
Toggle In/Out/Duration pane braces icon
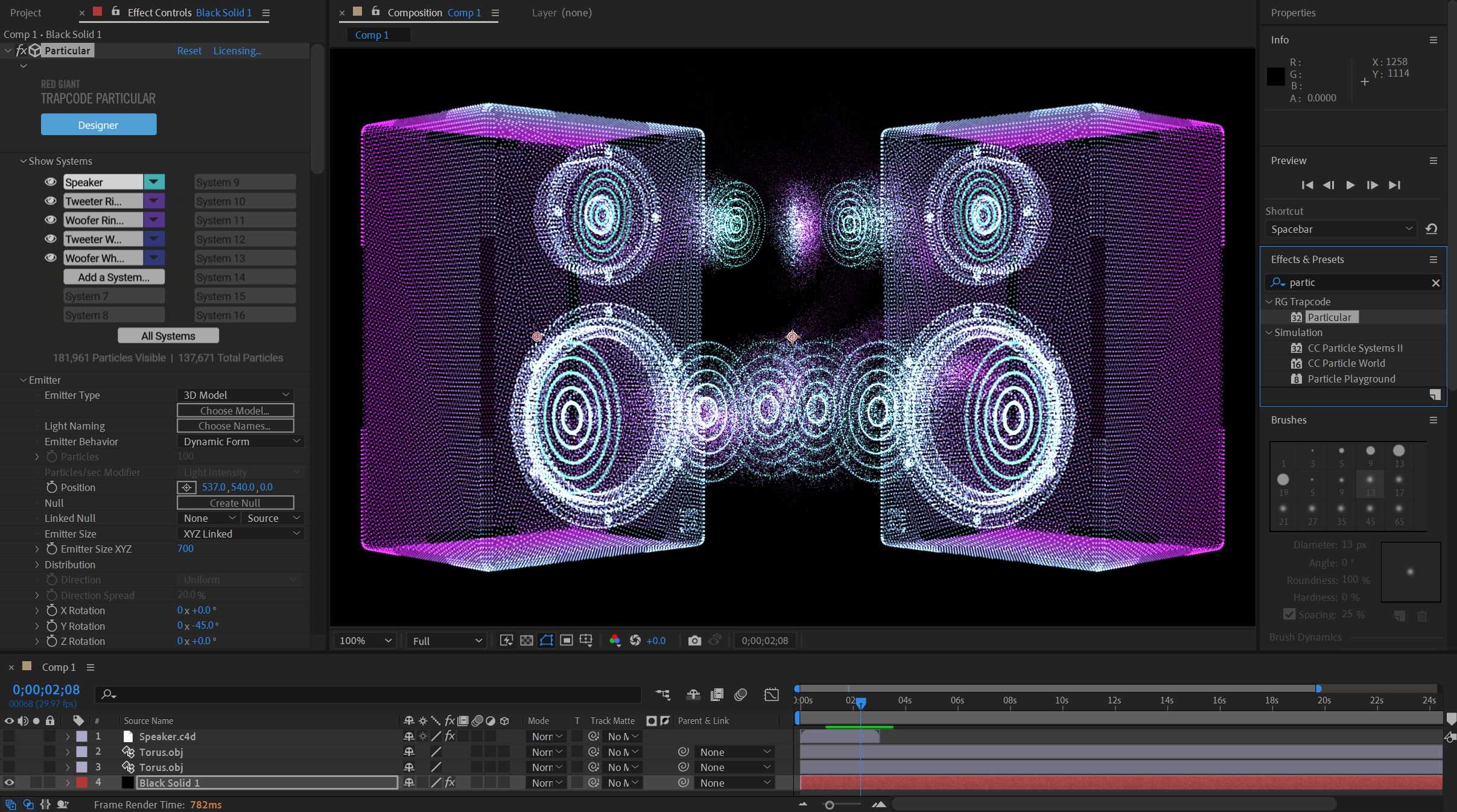[x=45, y=804]
